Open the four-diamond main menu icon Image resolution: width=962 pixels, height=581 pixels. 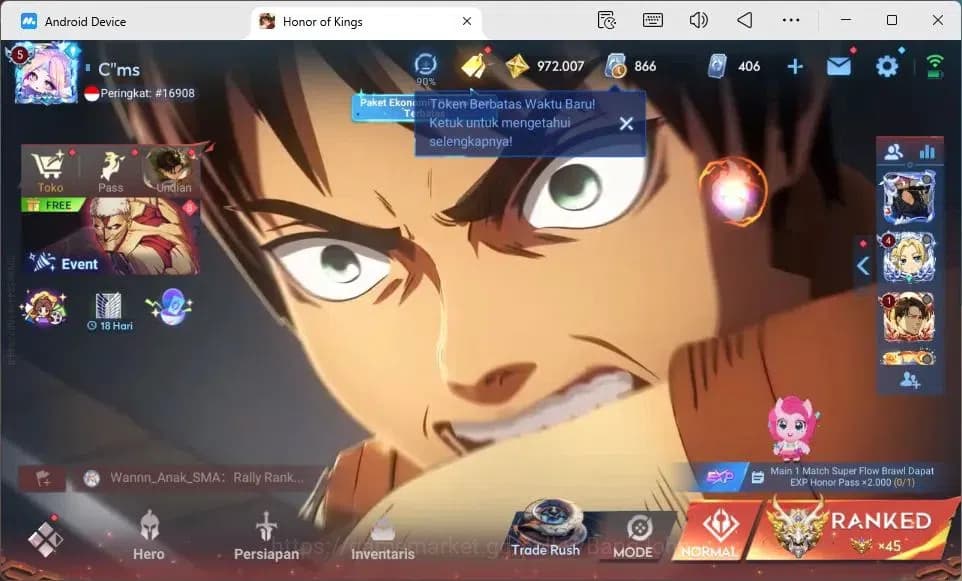[45, 538]
